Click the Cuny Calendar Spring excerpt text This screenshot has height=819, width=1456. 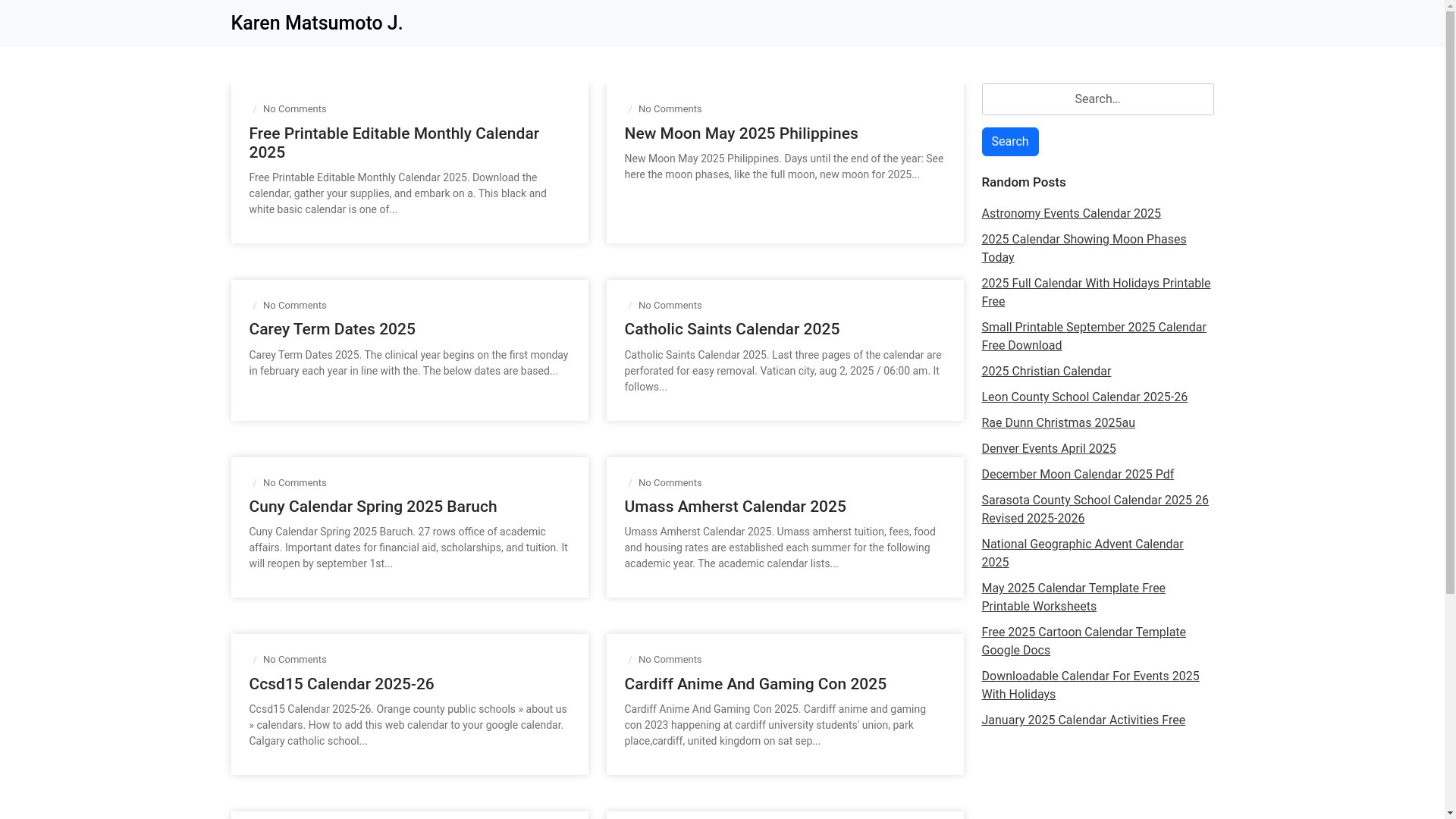tap(408, 548)
